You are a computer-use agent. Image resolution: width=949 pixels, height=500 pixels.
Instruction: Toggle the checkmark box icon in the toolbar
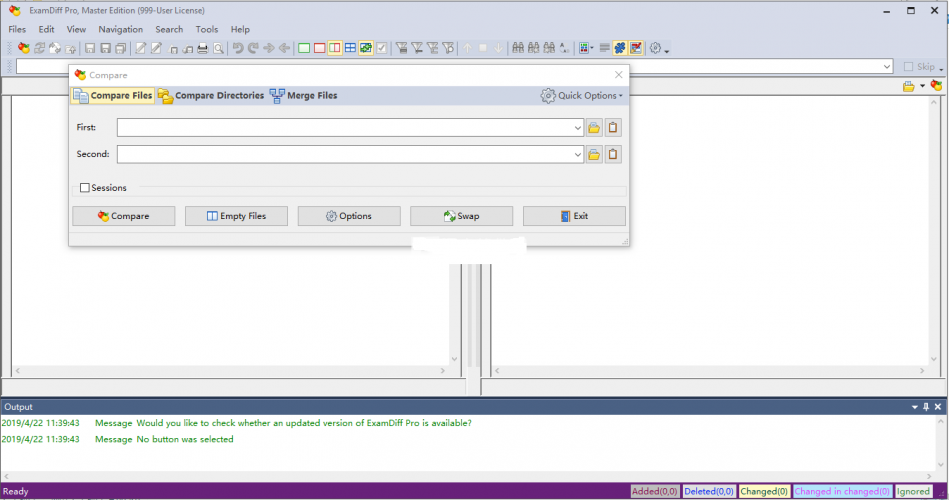(382, 48)
